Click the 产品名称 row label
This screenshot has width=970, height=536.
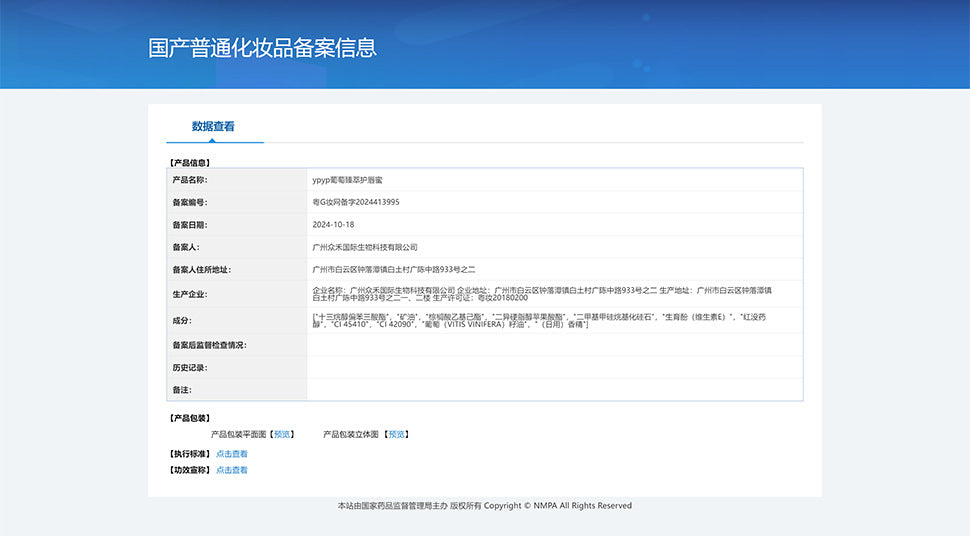189,180
